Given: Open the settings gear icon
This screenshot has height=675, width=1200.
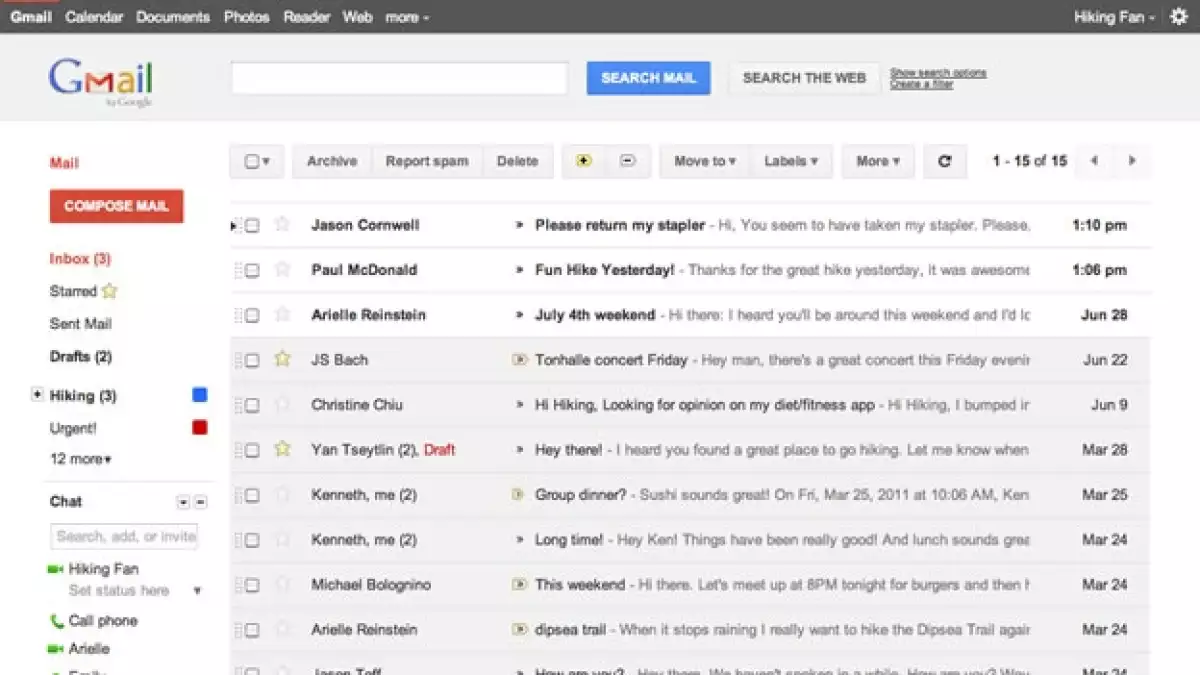Looking at the screenshot, I should [x=1178, y=17].
